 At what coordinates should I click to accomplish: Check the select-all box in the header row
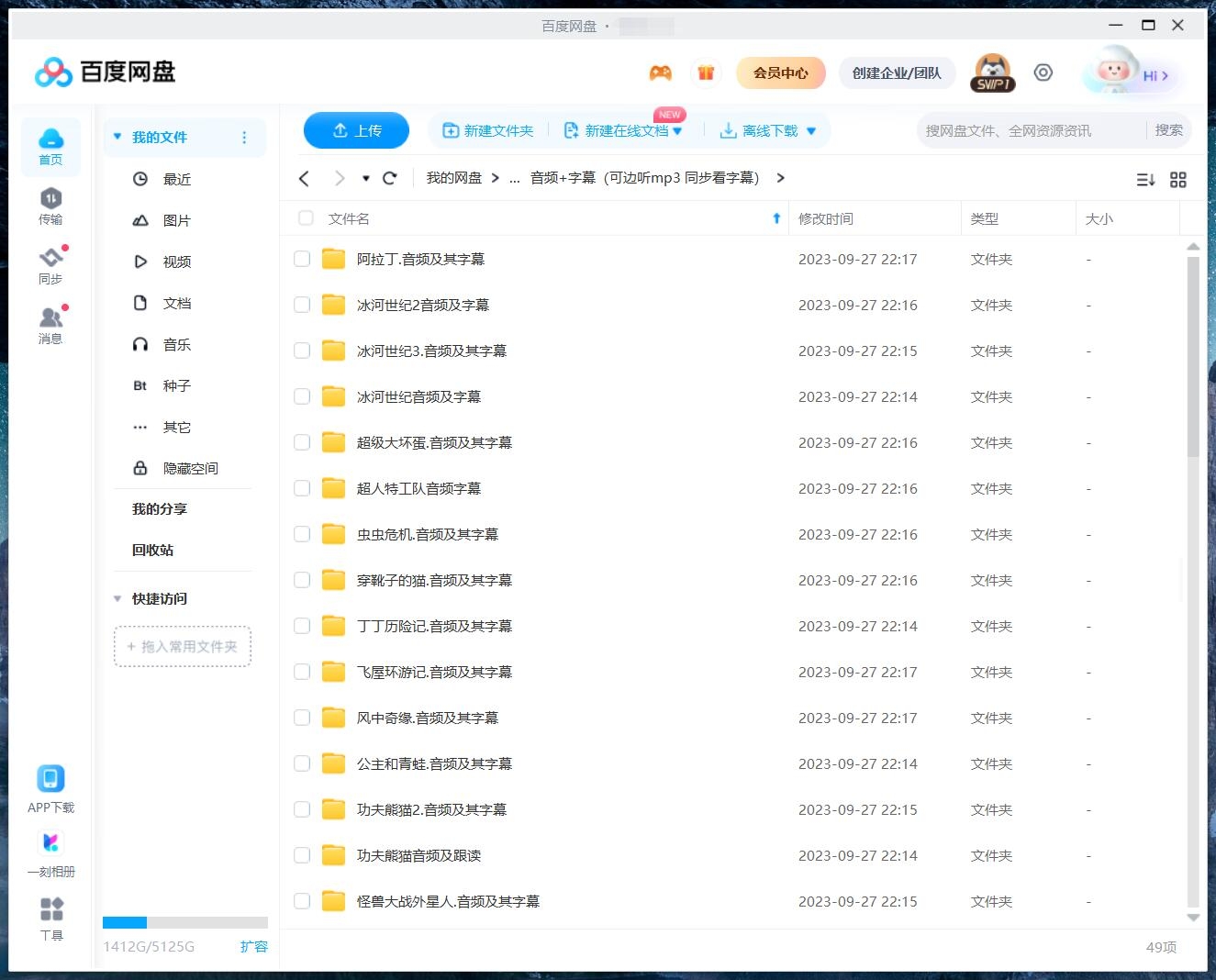tap(305, 218)
